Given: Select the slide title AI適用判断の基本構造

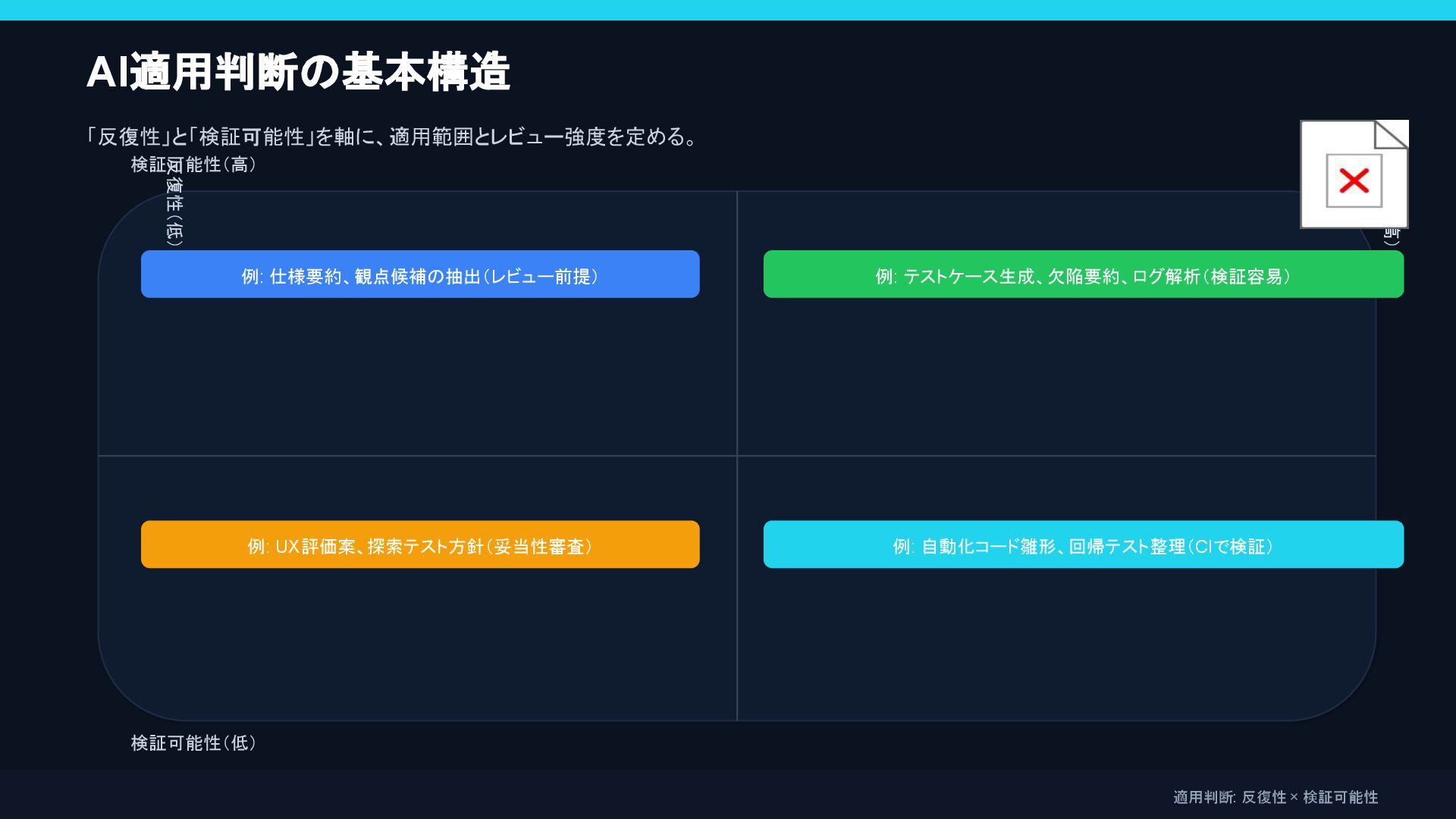Looking at the screenshot, I should [x=297, y=73].
